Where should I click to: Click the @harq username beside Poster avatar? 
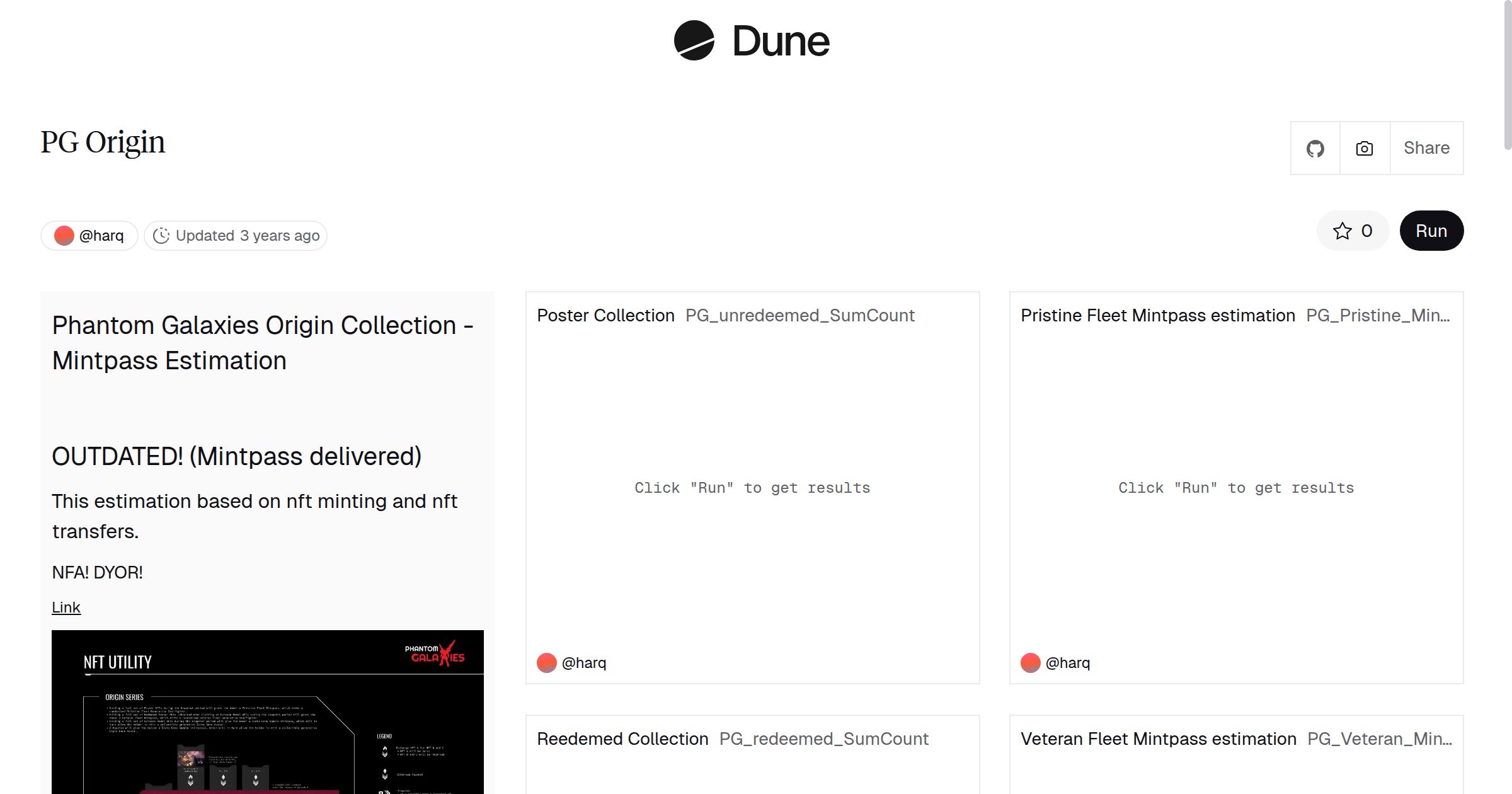coord(584,663)
